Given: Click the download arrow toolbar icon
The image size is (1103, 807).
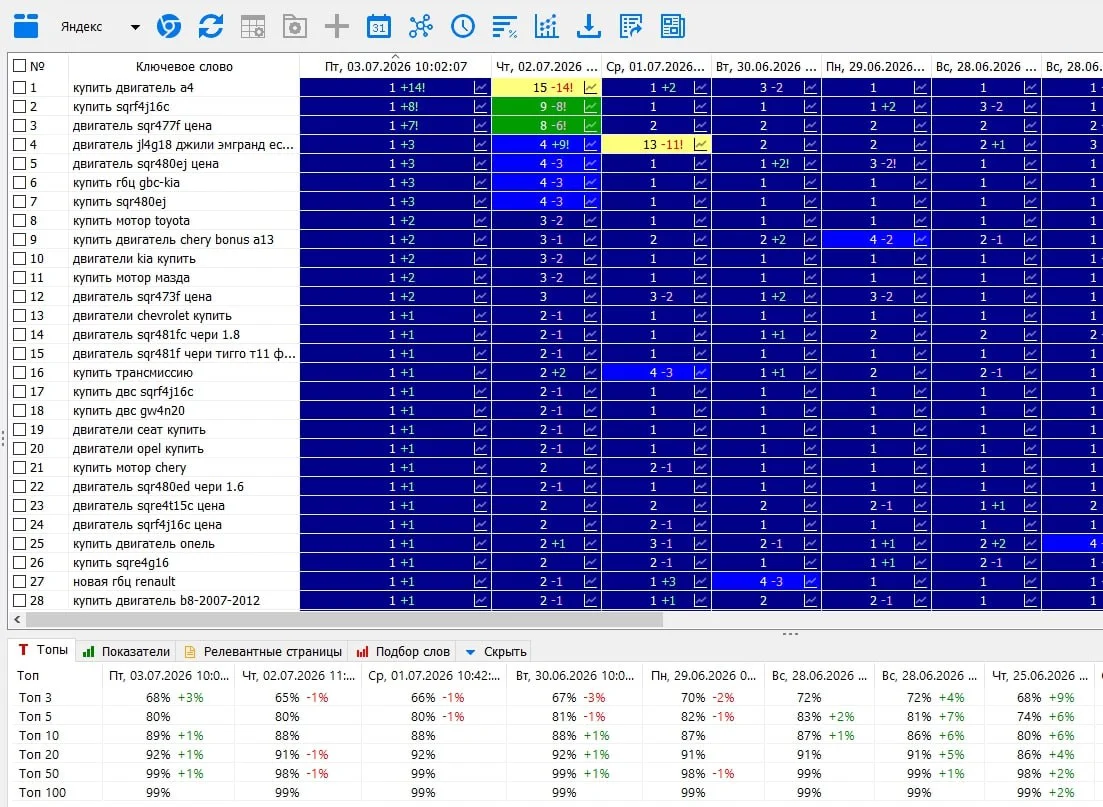Looking at the screenshot, I should coord(589,27).
